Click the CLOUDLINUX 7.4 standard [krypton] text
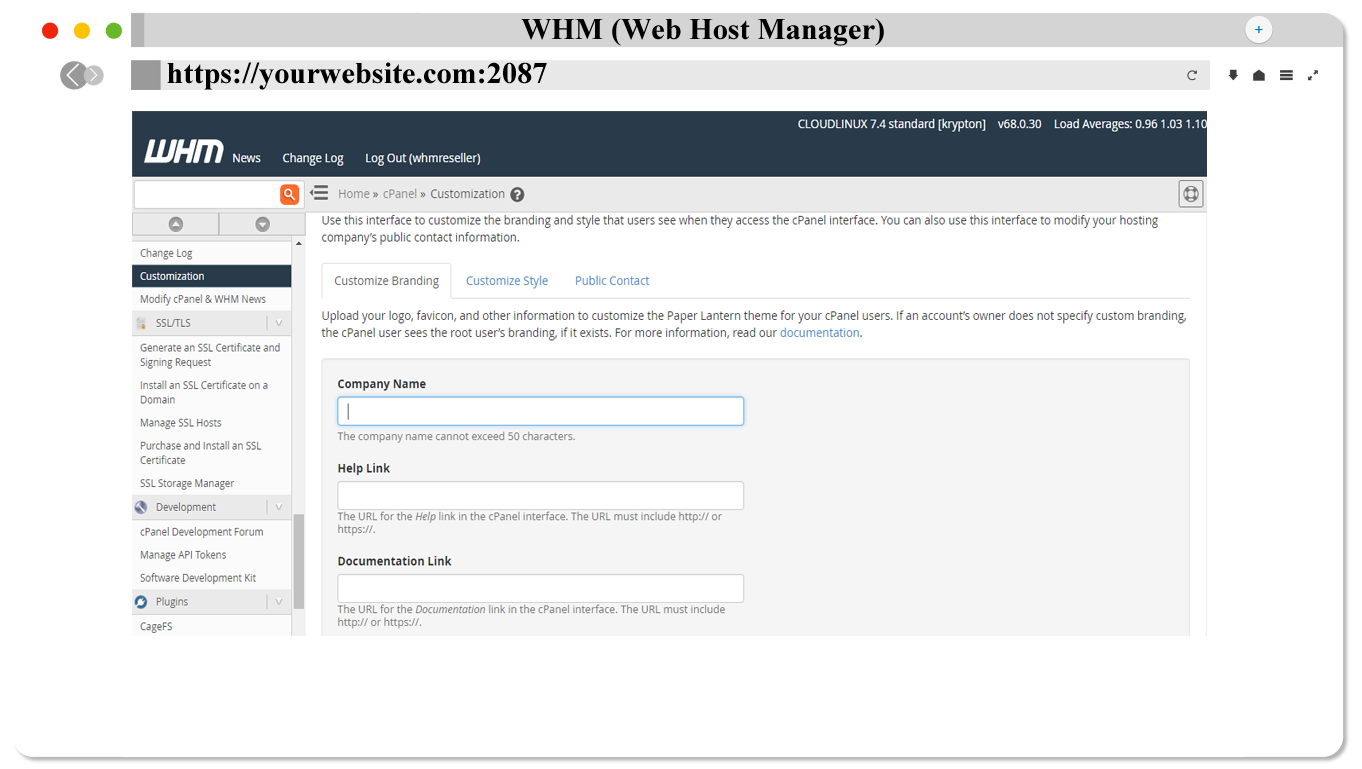This screenshot has width=1362, height=769. (x=891, y=124)
